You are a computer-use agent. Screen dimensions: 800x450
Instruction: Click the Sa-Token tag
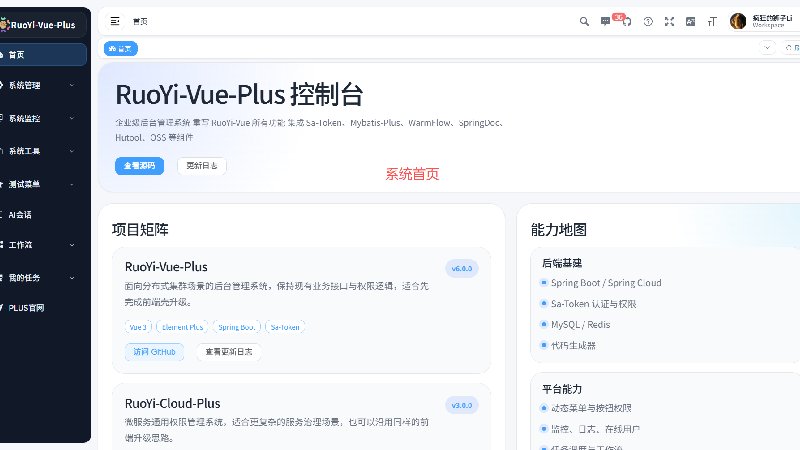pyautogui.click(x=285, y=327)
